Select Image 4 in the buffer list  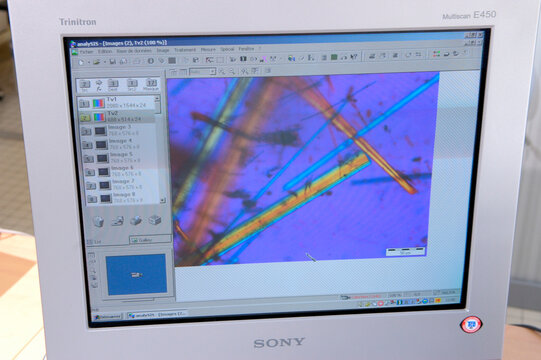(x=119, y=144)
